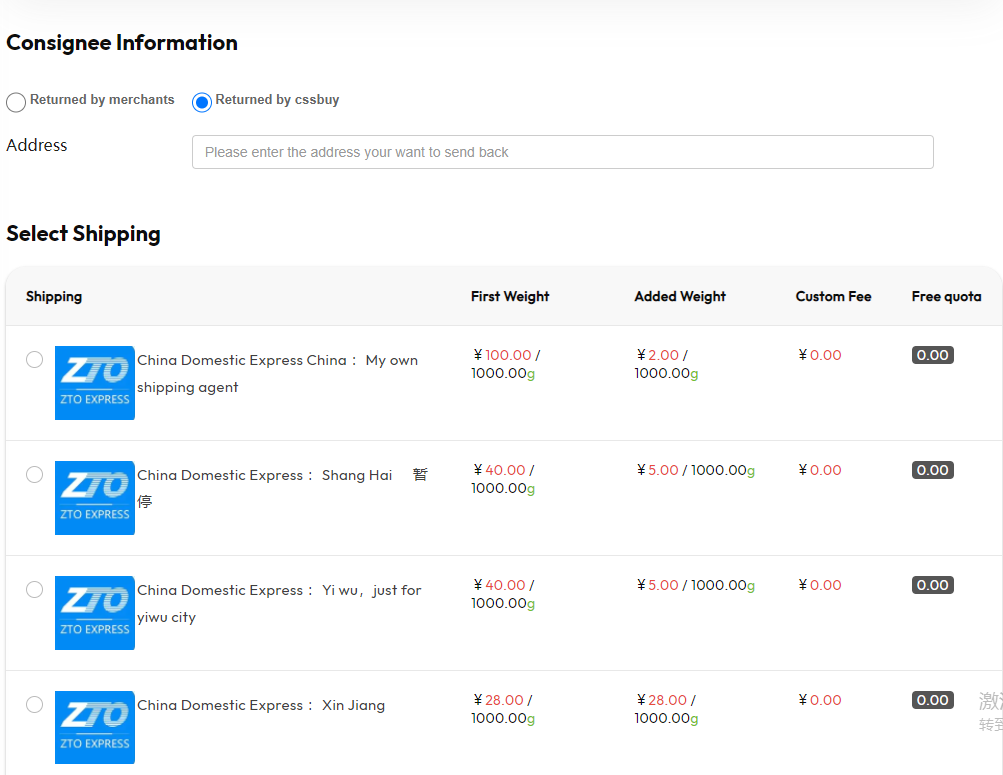Click ZTO Express logo in Xin Jiang row

tap(95, 728)
